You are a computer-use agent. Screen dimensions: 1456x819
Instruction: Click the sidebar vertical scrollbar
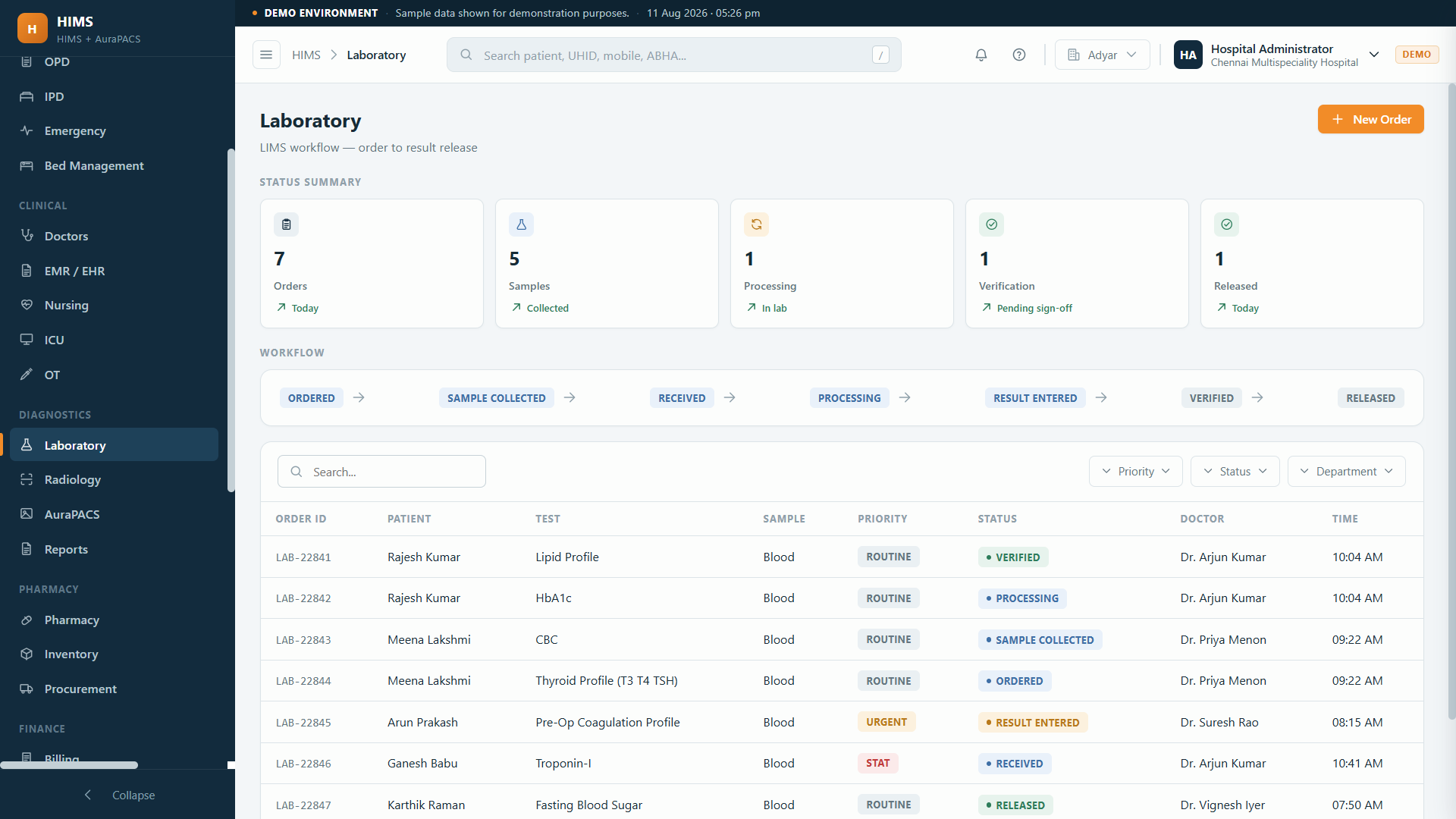(x=231, y=320)
